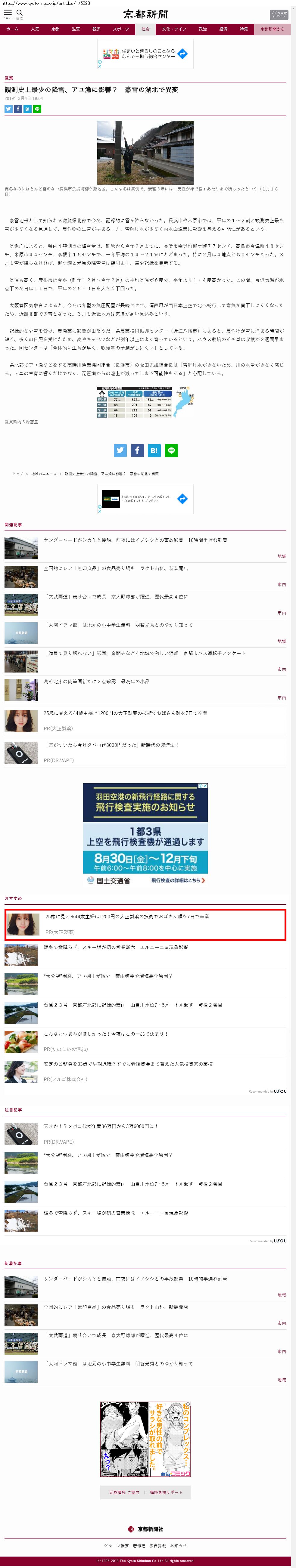
Task: Open the 社会 navigation tab
Action: pyautogui.click(x=145, y=29)
